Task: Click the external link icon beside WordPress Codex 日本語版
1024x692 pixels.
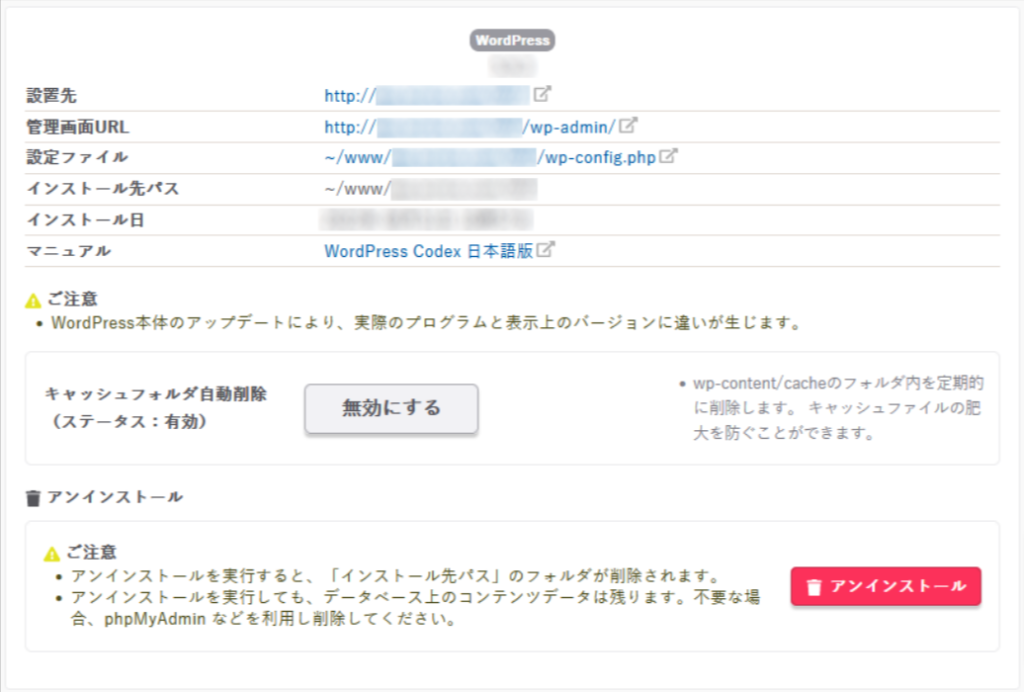Action: 545,249
